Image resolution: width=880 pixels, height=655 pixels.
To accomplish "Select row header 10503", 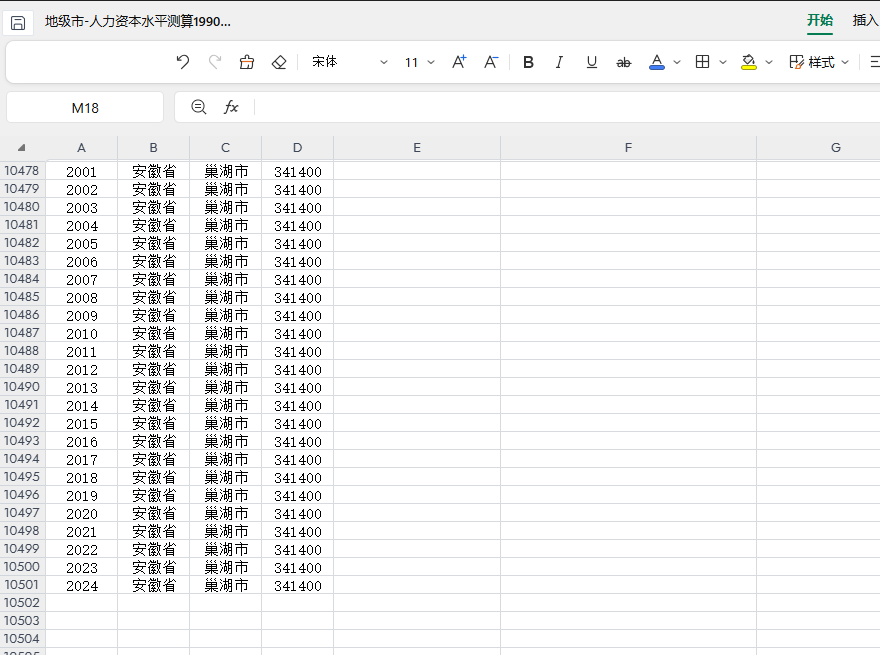I will 22,621.
